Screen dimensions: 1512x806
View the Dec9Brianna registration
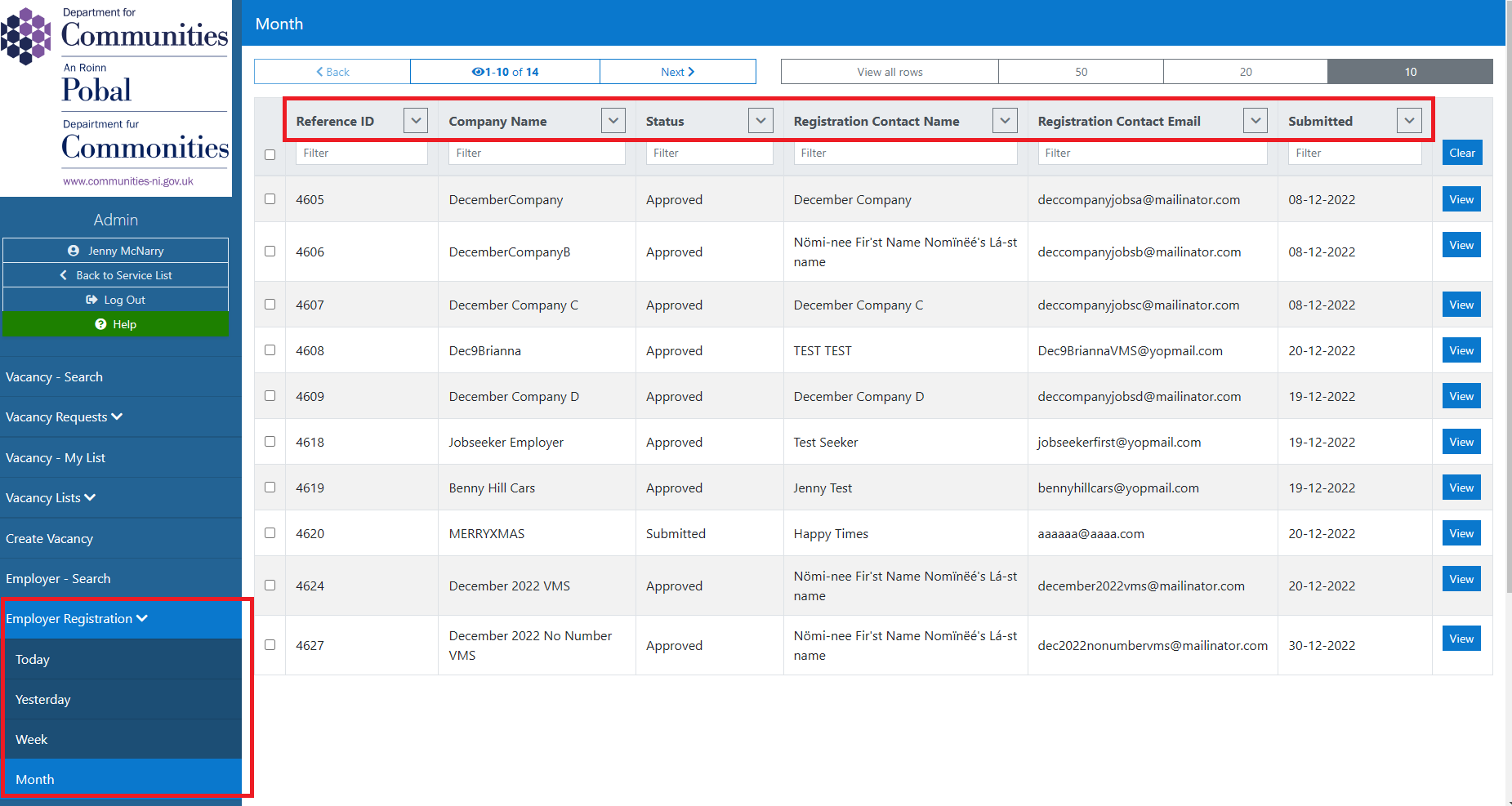tap(1461, 350)
